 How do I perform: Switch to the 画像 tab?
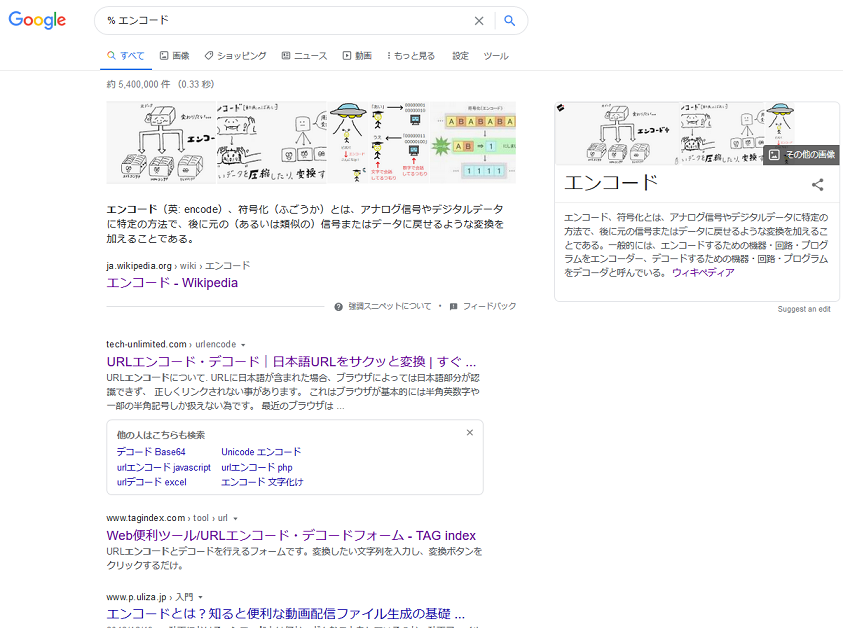pos(175,55)
